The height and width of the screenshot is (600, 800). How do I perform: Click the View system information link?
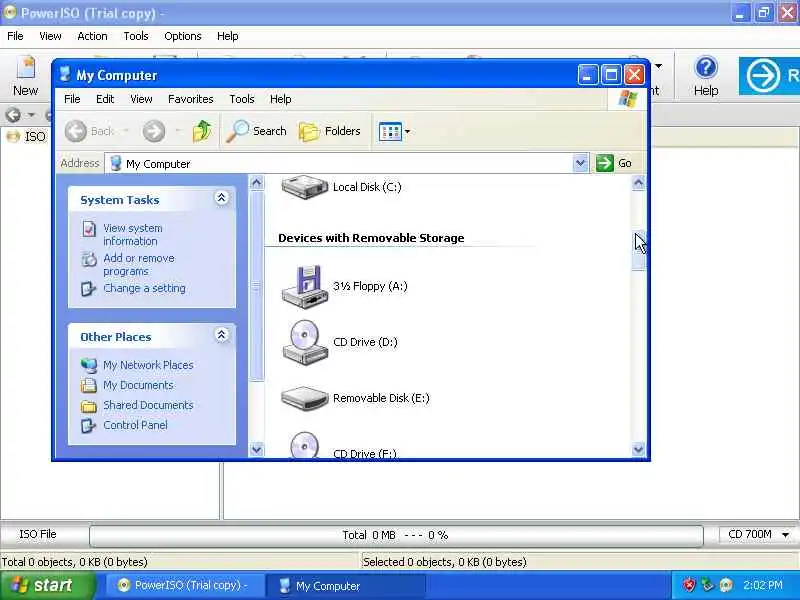tap(133, 235)
